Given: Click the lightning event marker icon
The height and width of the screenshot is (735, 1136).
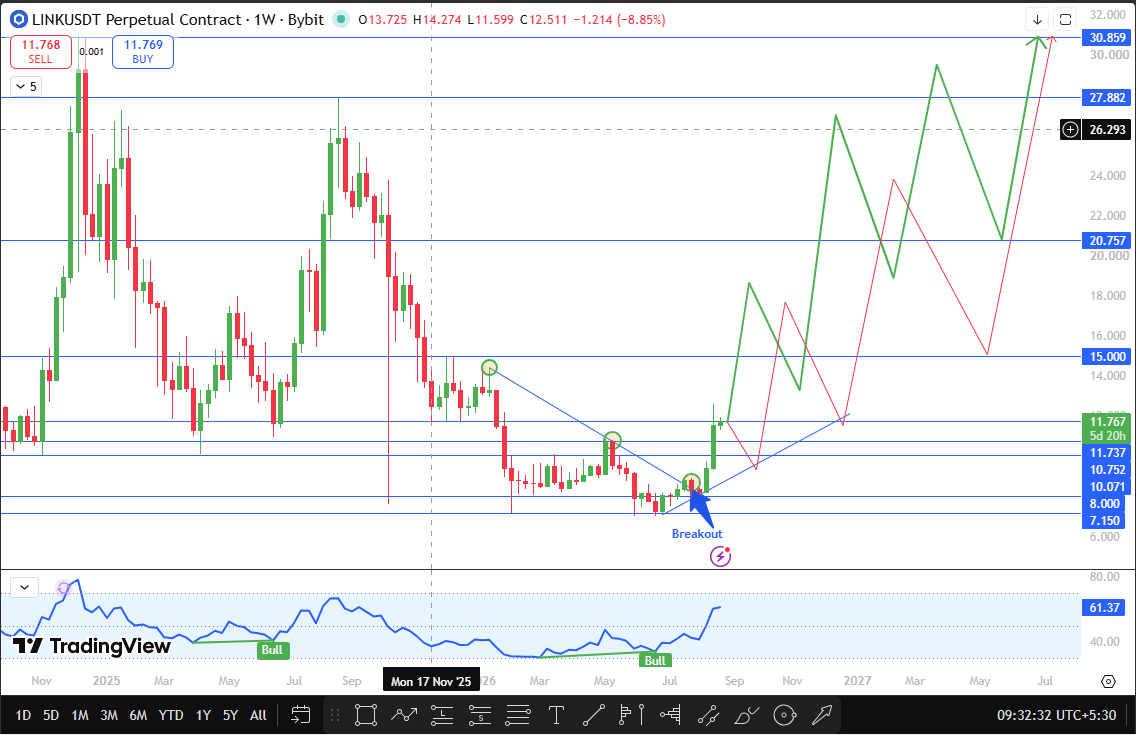Looking at the screenshot, I should pos(720,556).
